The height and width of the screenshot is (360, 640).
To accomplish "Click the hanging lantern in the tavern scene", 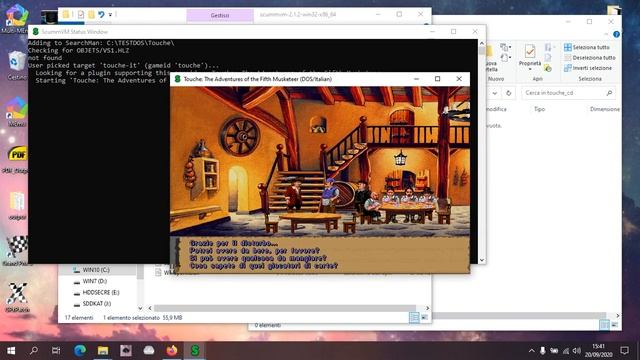I will (x=400, y=157).
